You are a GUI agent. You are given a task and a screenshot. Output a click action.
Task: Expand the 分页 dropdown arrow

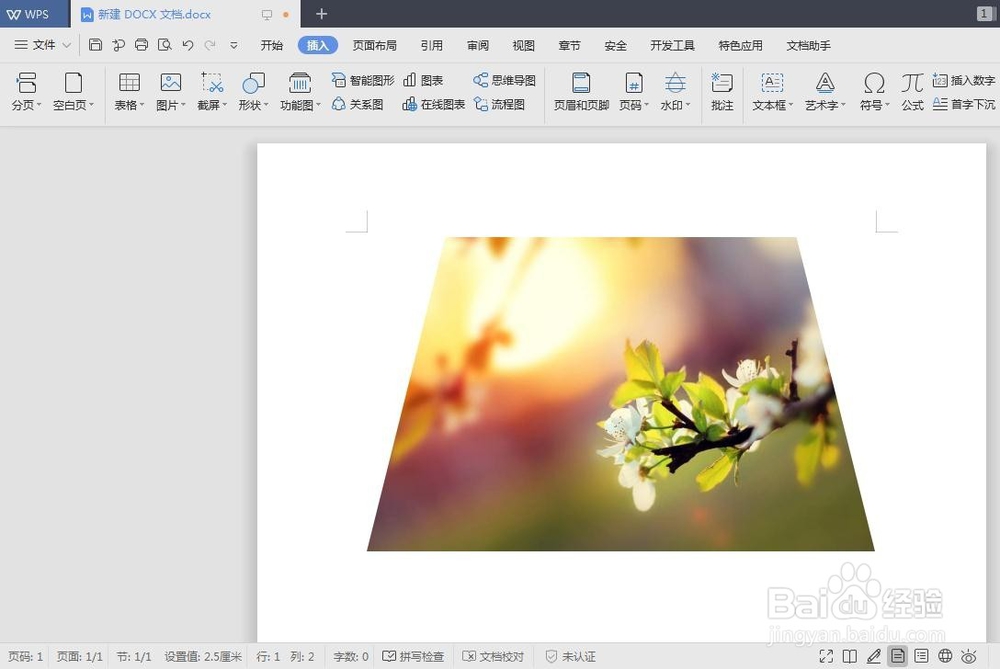(39, 105)
